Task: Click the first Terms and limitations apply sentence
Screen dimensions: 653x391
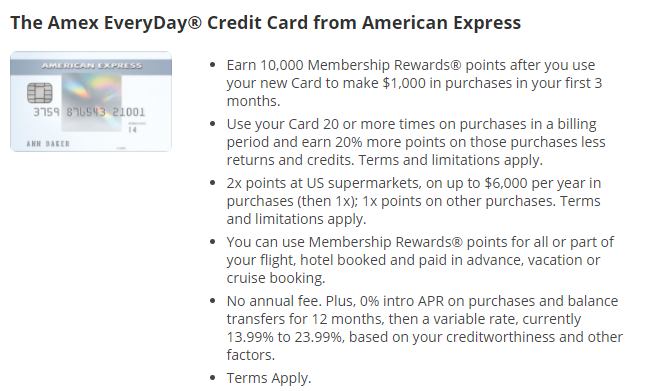Action: [x=451, y=160]
